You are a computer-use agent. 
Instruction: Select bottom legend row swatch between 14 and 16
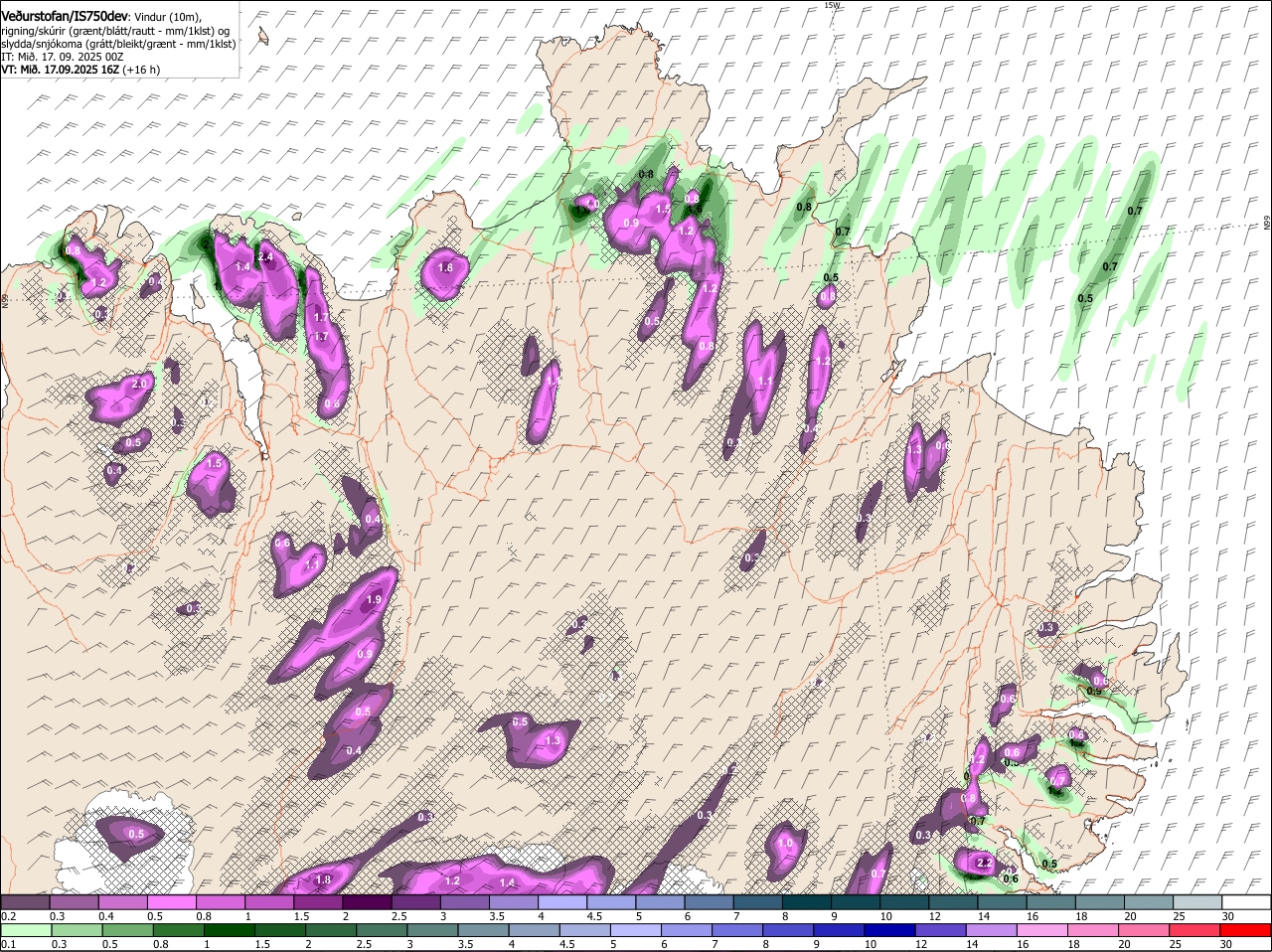[992, 931]
